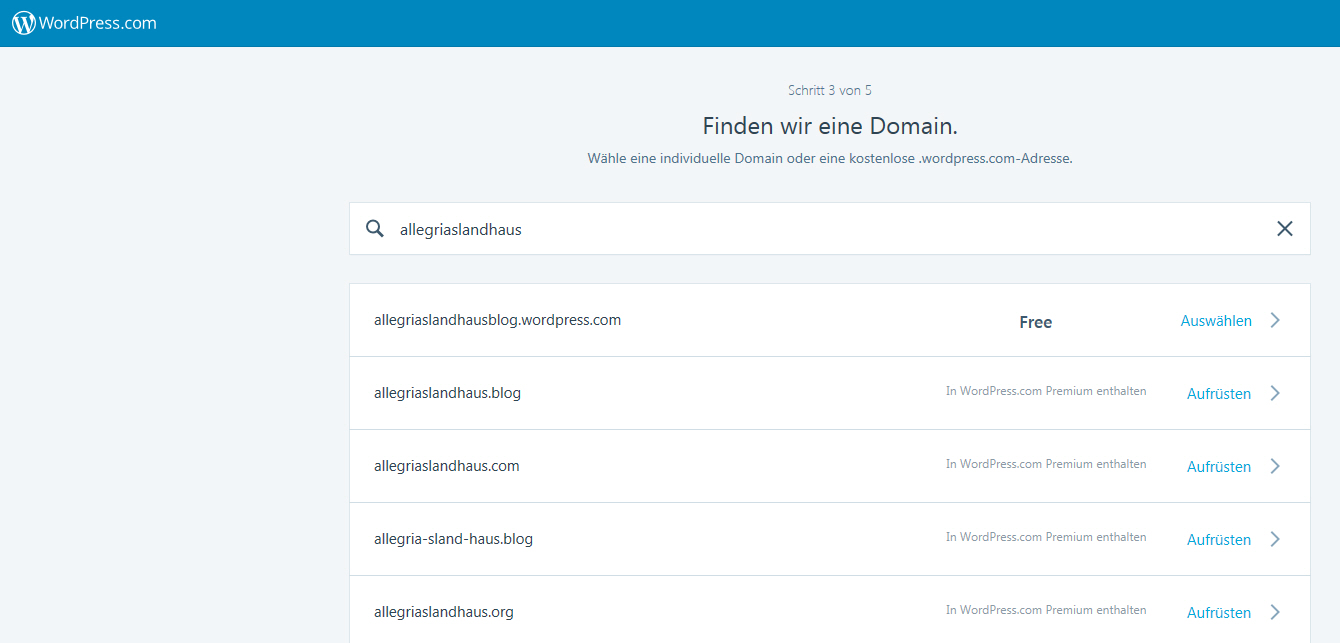Image resolution: width=1340 pixels, height=643 pixels.
Task: Click Aufrüsten for allegria-sland-haus.blog
Action: tap(1219, 540)
